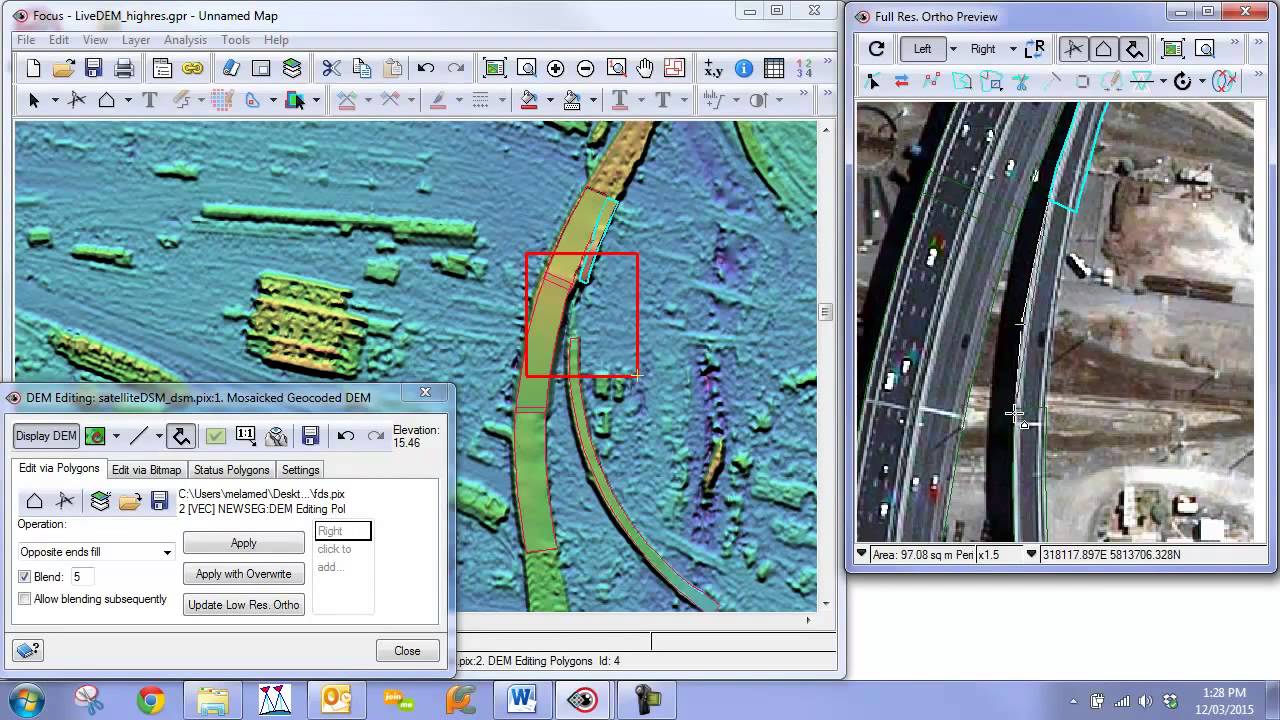The height and width of the screenshot is (720, 1280).
Task: Click the Refresh icon in Ortho Preview
Action: tap(876, 48)
